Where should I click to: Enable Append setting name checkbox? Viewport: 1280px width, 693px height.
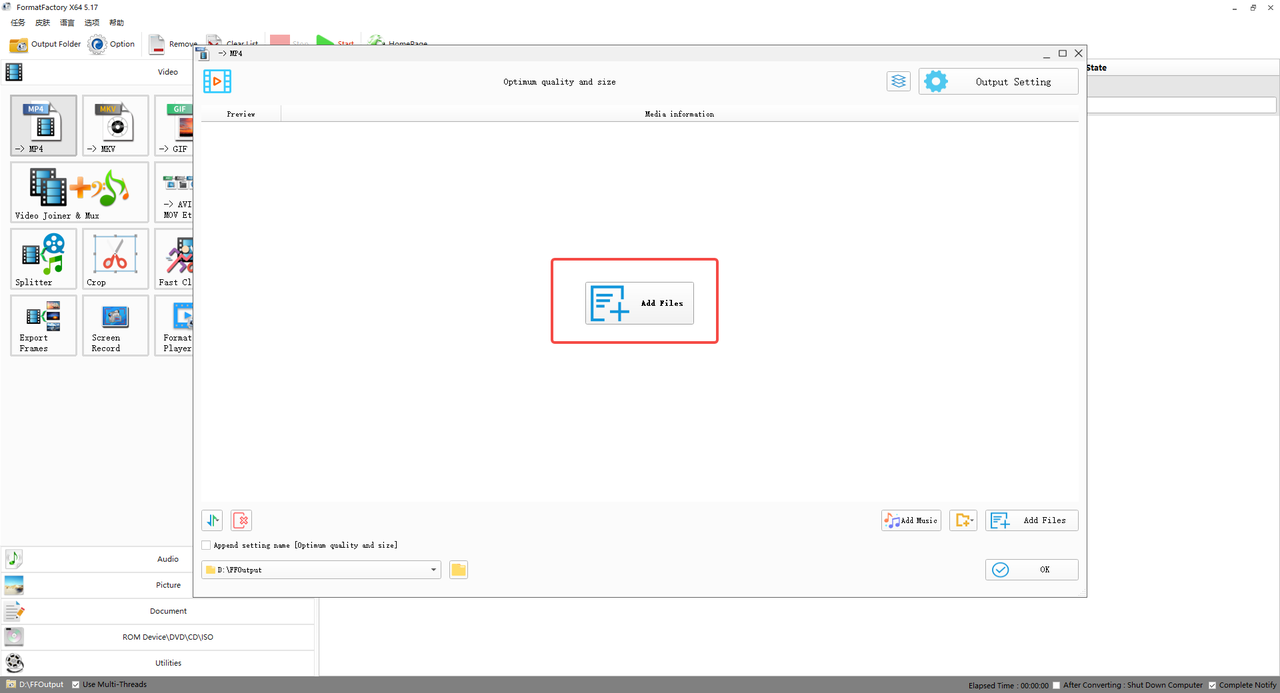206,545
